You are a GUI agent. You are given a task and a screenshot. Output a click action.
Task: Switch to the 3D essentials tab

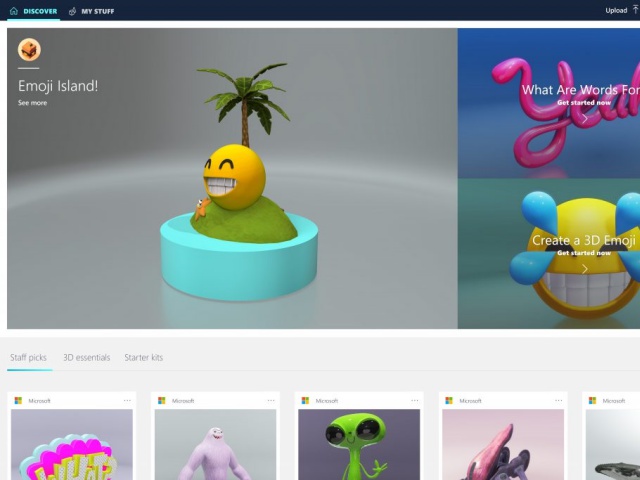tap(86, 357)
